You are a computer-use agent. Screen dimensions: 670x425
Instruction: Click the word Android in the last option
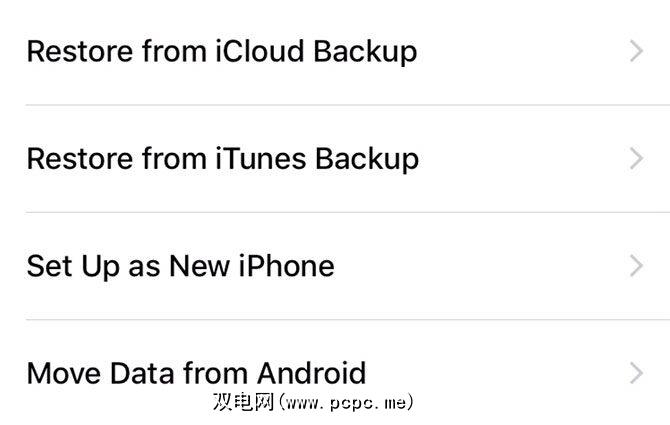311,374
